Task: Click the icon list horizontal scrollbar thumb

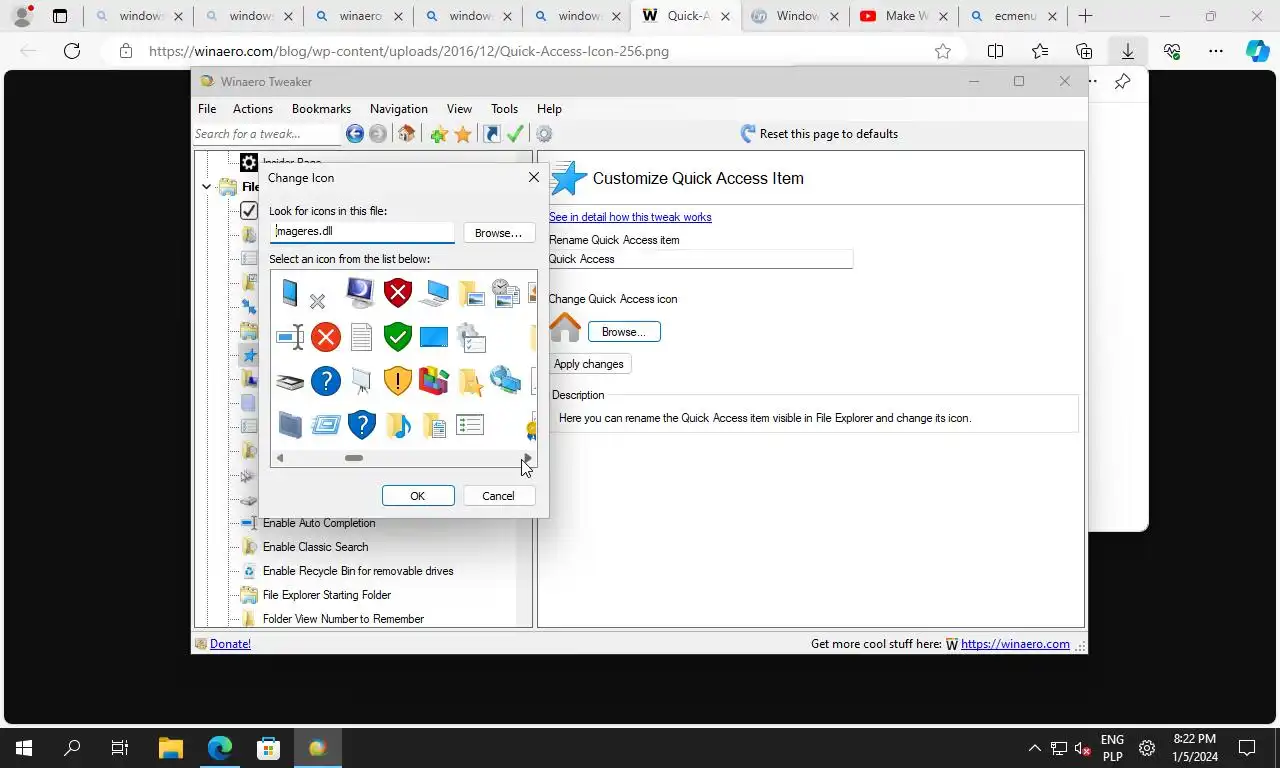Action: (x=354, y=458)
